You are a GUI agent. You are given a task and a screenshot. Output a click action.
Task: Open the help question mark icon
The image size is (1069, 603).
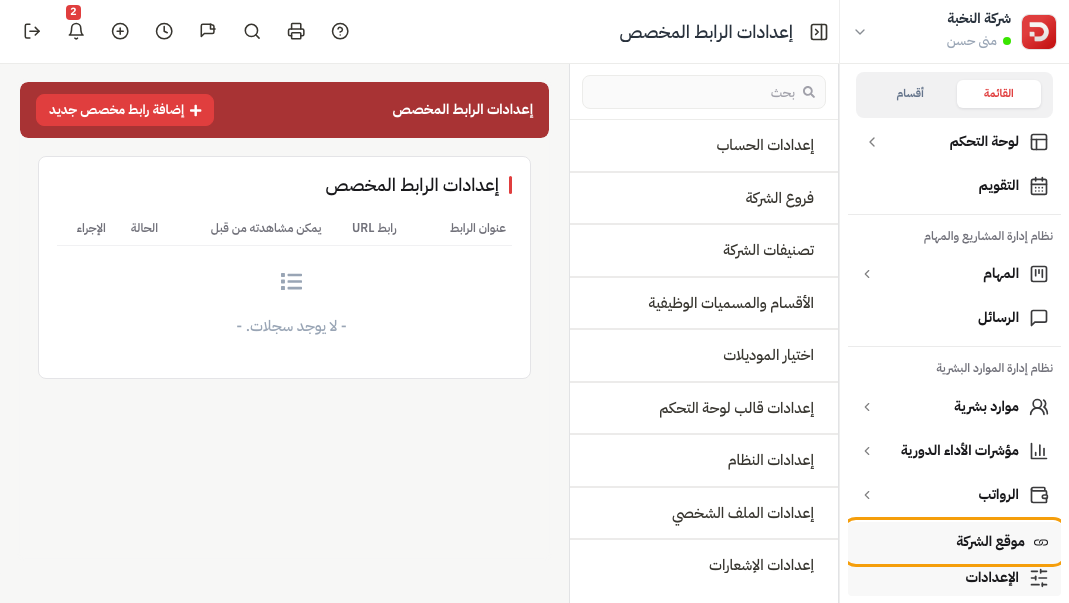click(x=340, y=31)
